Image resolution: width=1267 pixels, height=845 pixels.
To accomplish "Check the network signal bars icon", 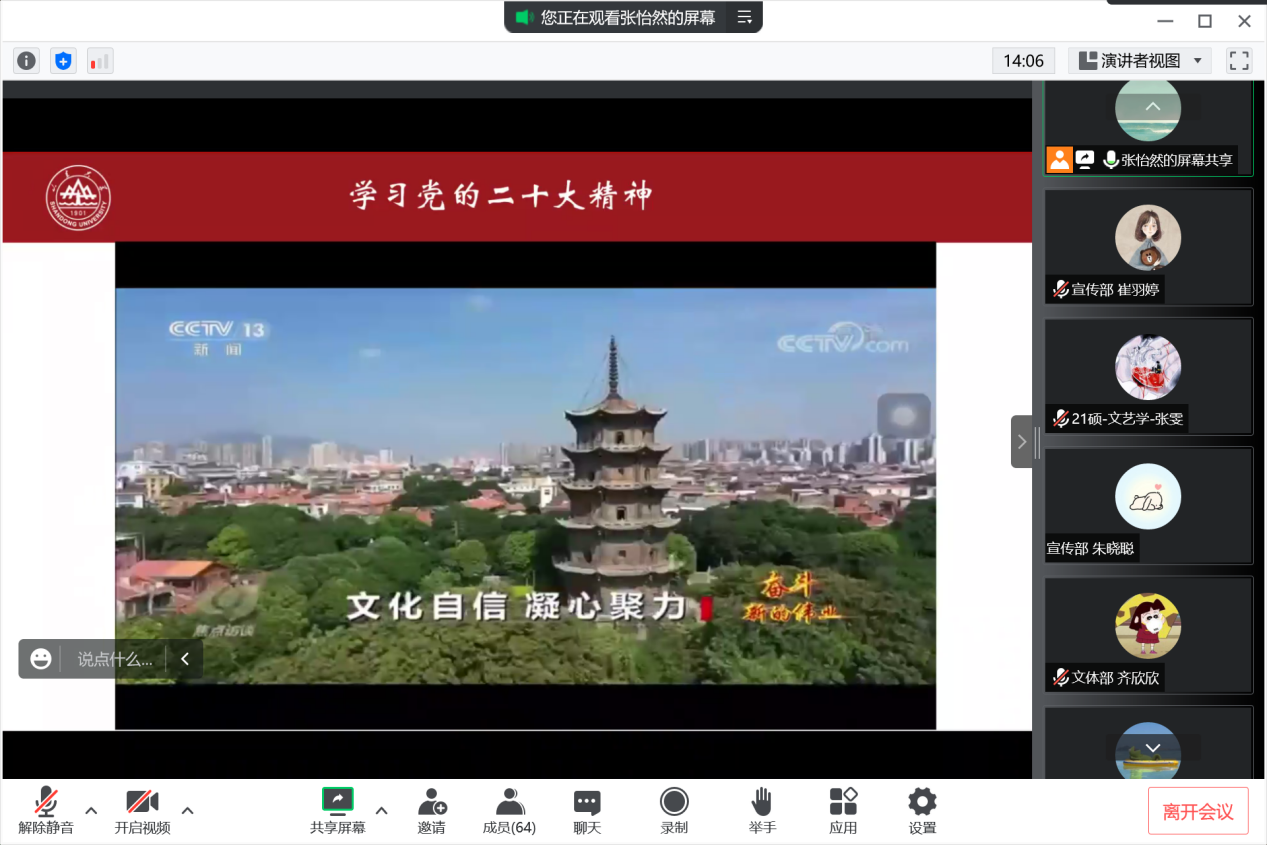I will (x=100, y=61).
